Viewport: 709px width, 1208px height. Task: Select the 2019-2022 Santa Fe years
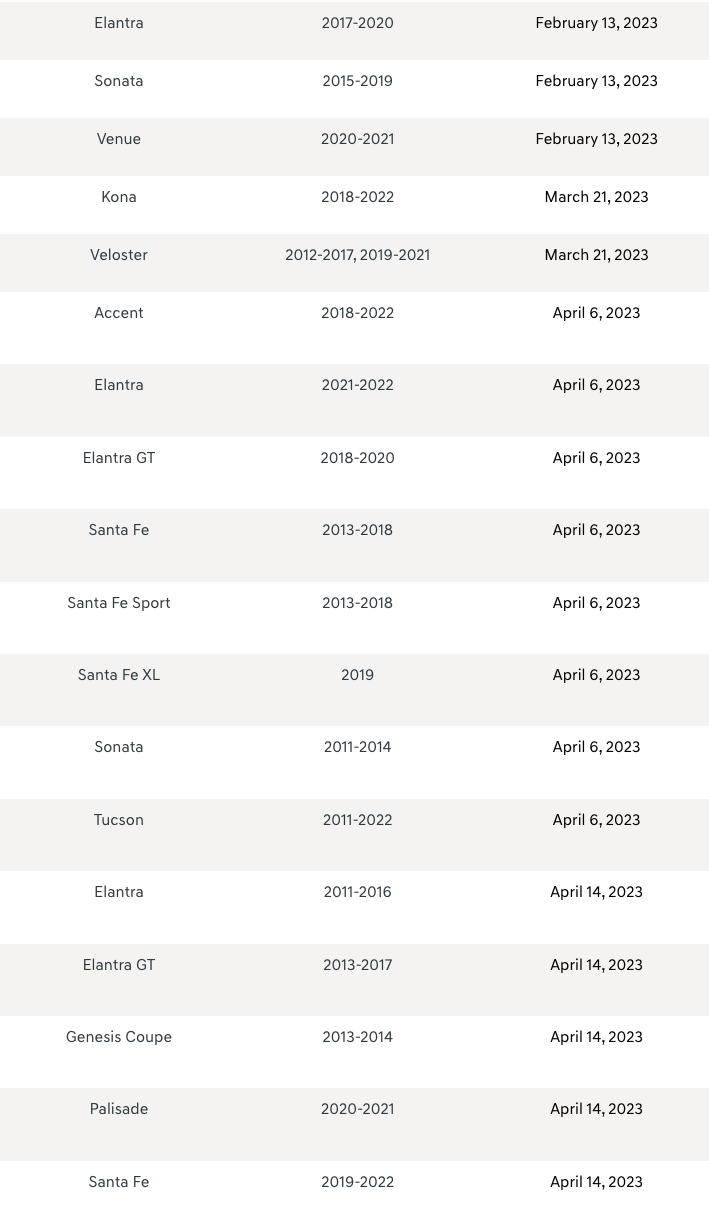click(357, 1182)
